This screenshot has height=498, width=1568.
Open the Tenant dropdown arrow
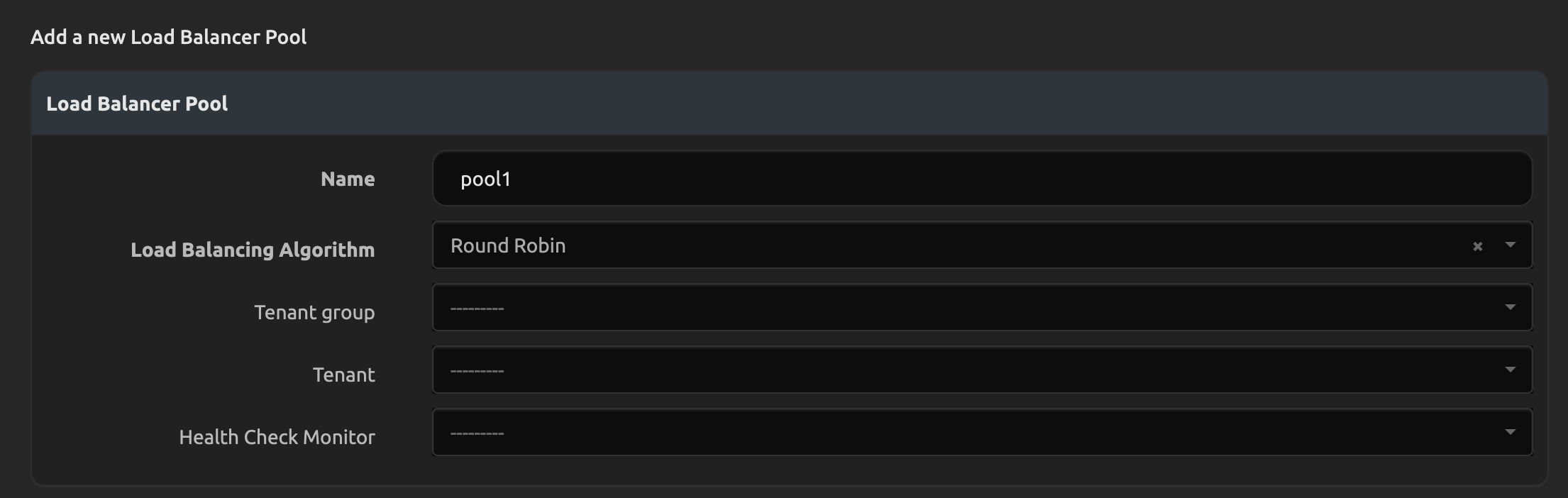click(x=1510, y=370)
